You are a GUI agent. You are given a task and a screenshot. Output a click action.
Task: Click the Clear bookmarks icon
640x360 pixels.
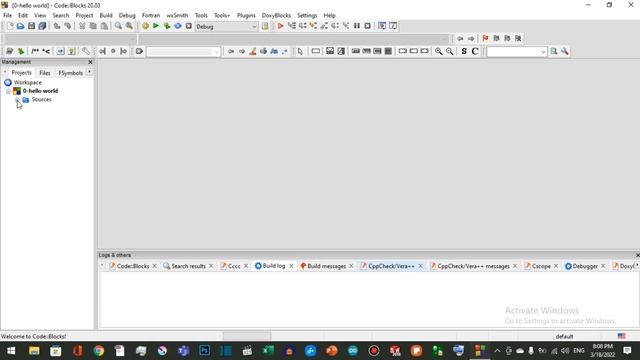click(x=518, y=38)
